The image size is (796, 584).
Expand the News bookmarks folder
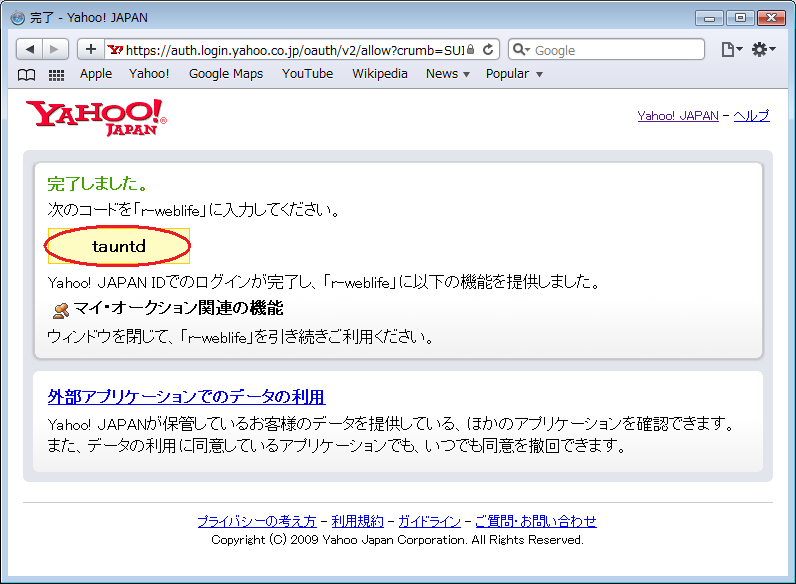point(448,74)
